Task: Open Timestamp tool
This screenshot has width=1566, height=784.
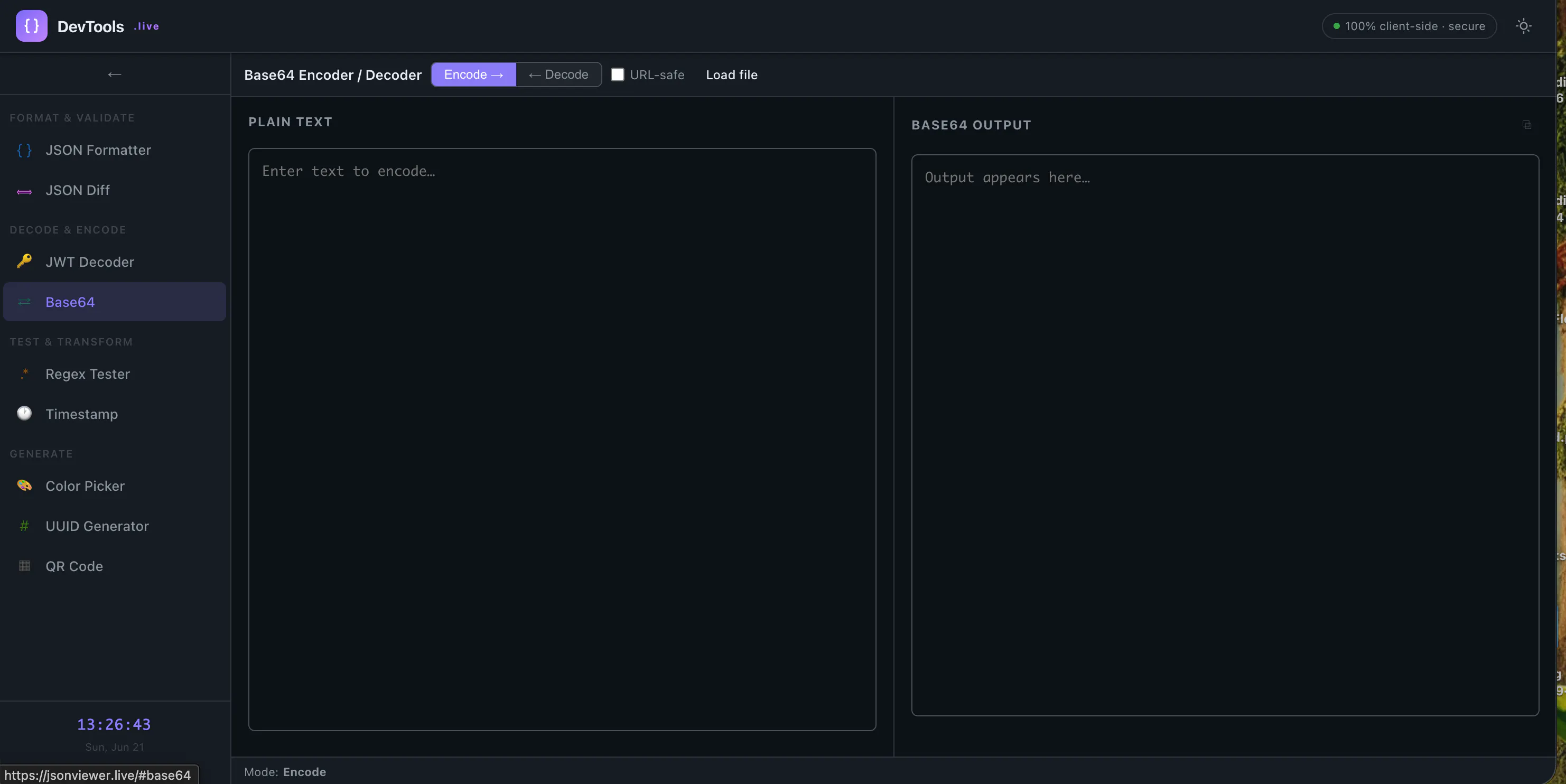Action: click(x=114, y=414)
